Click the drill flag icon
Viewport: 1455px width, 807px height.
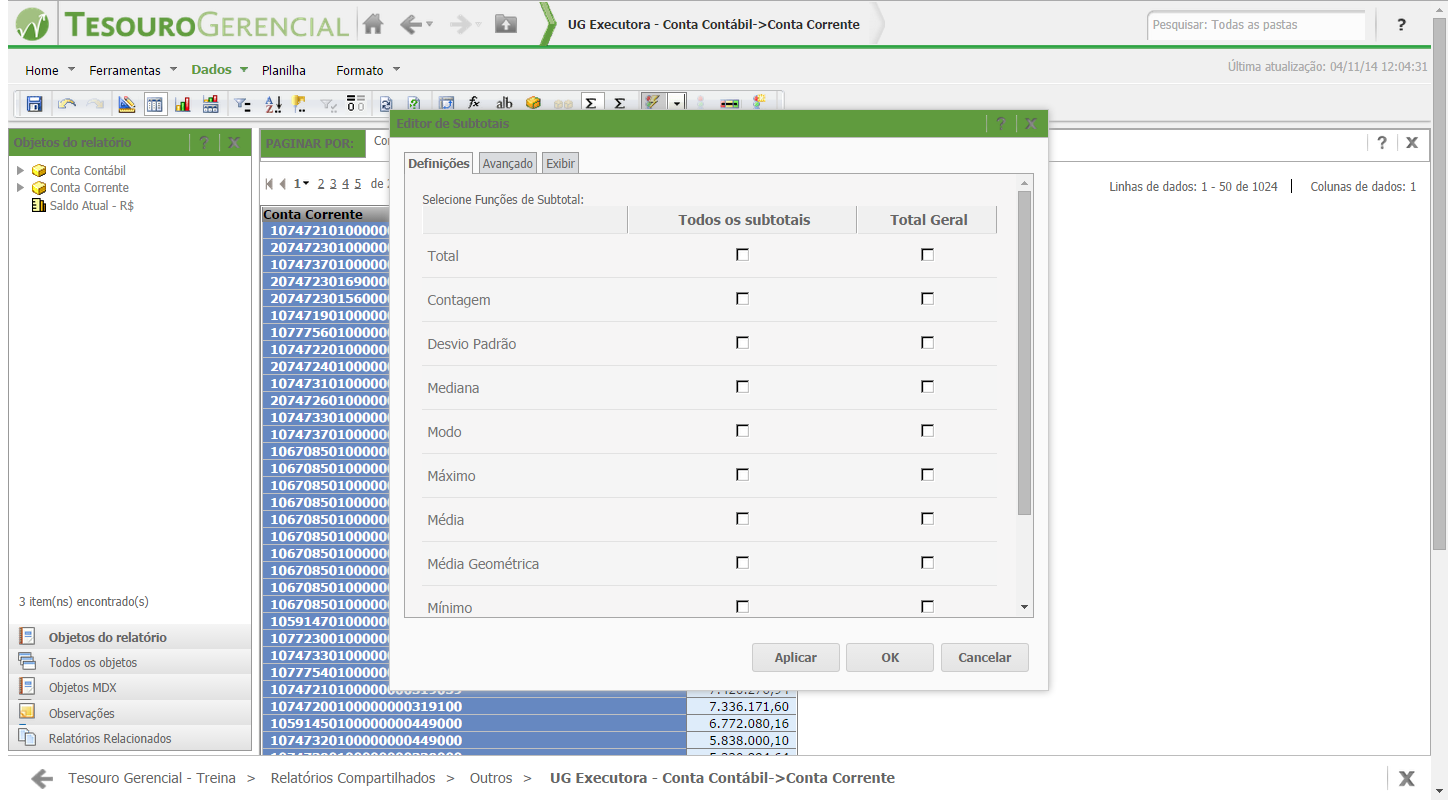[x=300, y=103]
